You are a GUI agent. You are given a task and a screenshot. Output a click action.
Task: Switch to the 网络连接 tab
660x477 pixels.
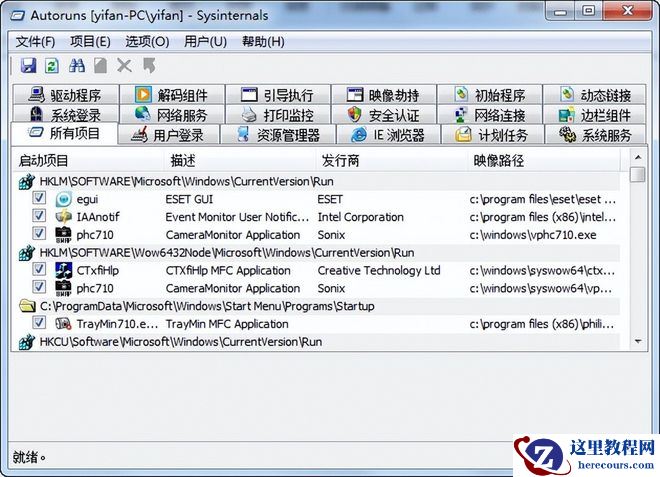click(490, 114)
